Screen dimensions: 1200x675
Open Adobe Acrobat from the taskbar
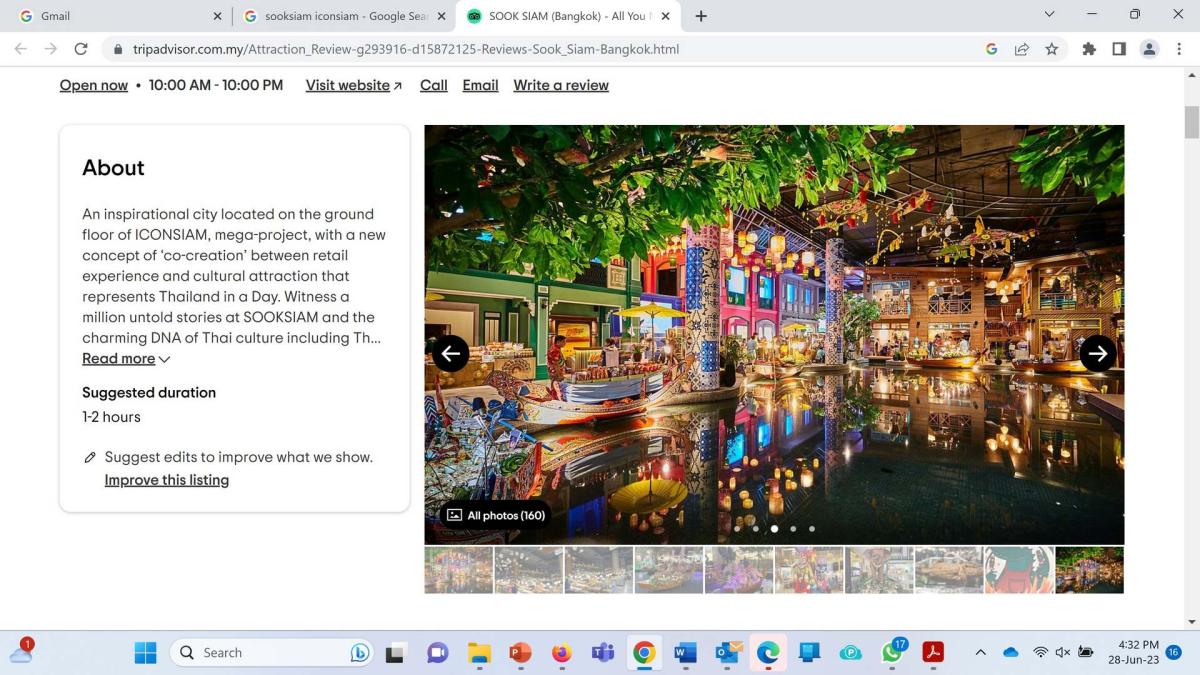pyautogui.click(x=933, y=653)
